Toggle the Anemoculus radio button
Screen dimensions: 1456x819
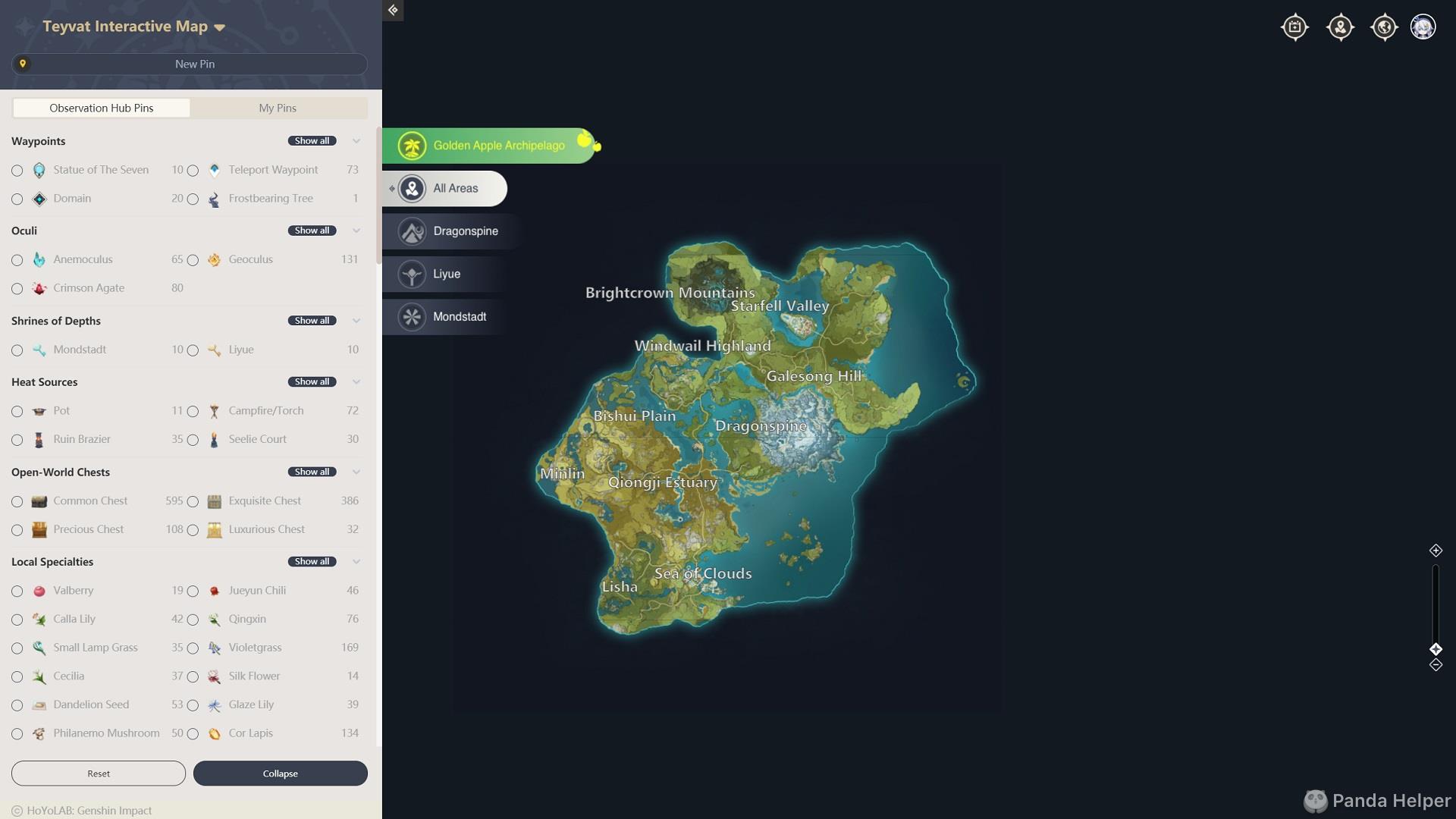pos(17,260)
